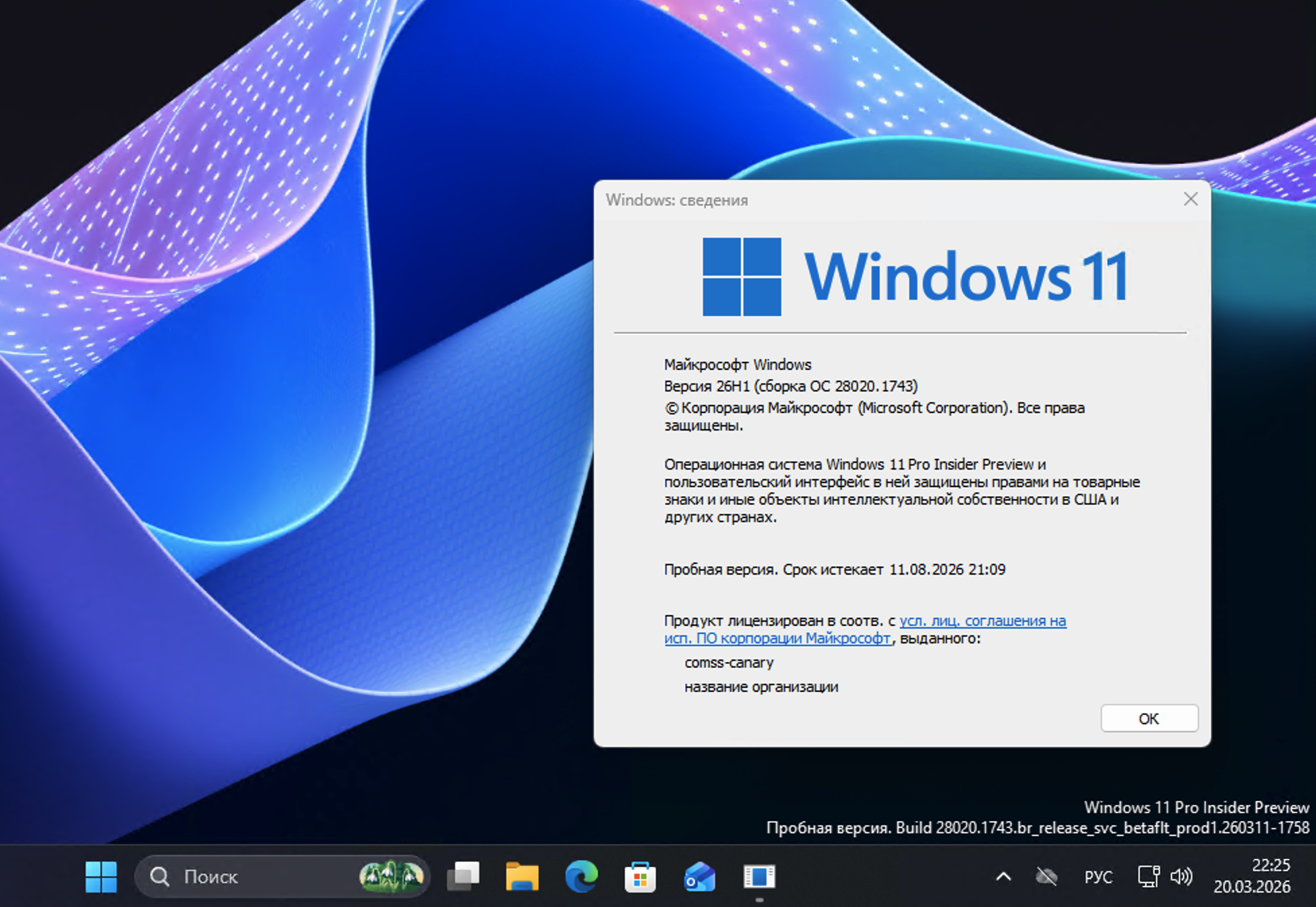Click the Пробная версия expiry line
This screenshot has width=1316, height=907.
coord(835,569)
